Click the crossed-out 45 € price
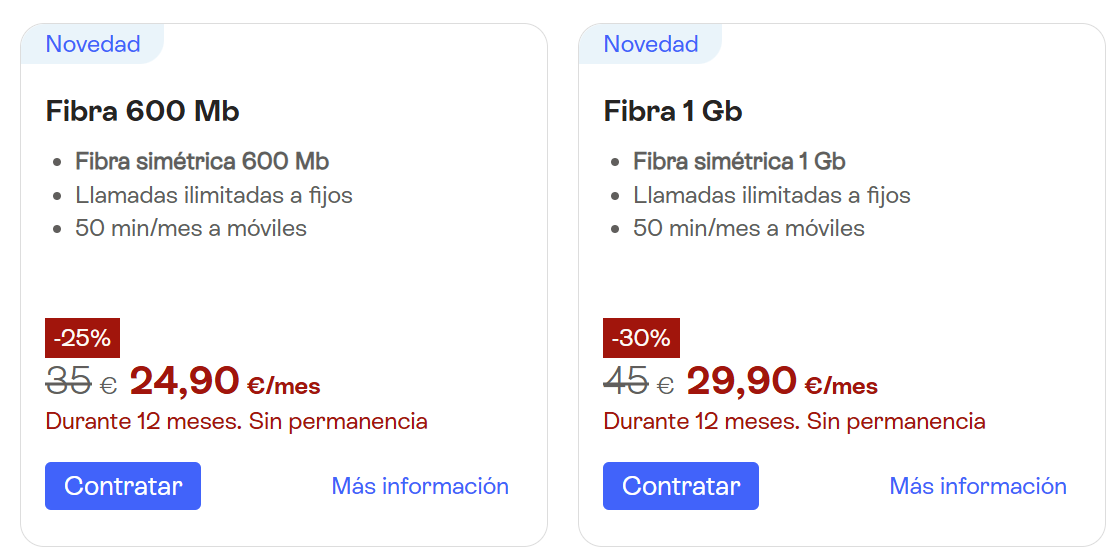 click(x=638, y=382)
